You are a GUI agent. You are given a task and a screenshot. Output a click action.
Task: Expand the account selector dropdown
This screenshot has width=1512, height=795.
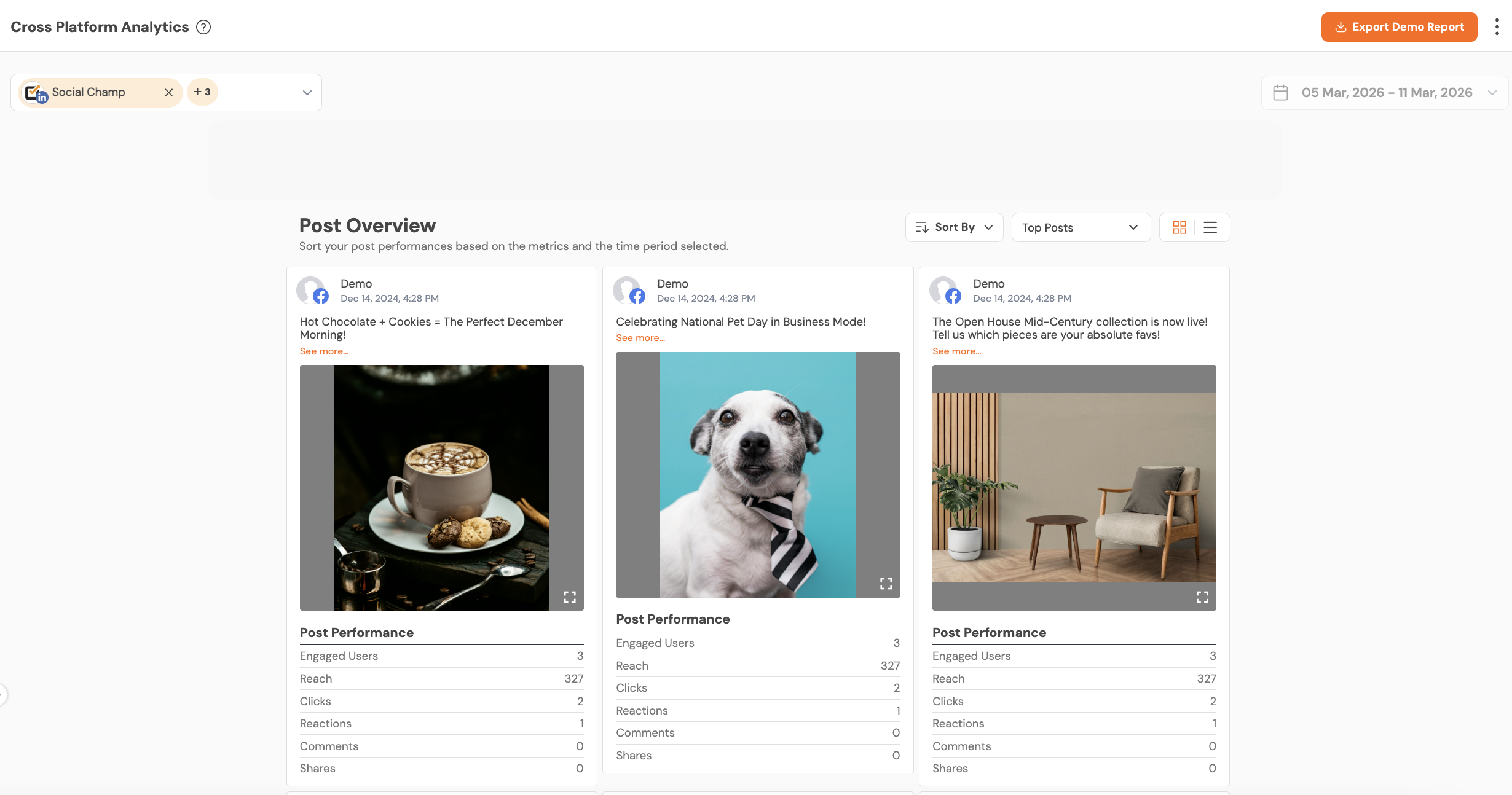307,93
